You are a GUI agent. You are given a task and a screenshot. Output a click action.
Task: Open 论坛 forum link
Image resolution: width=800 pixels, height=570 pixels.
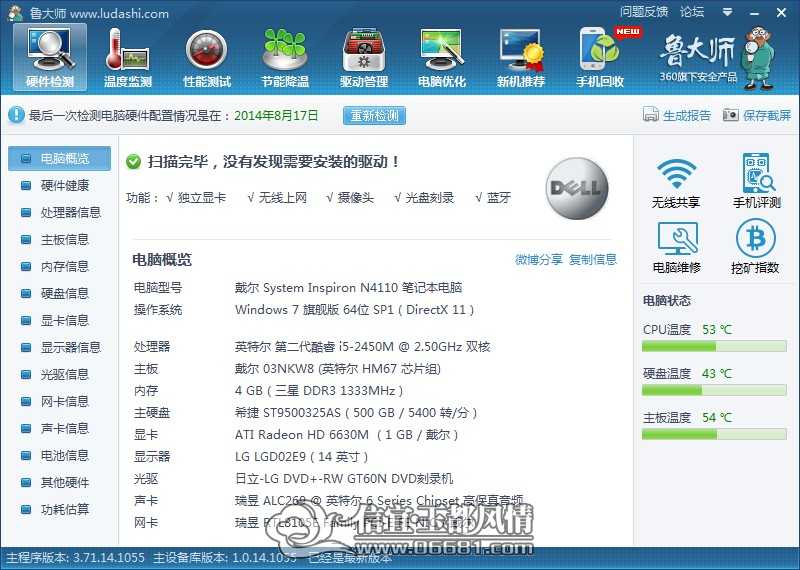[692, 12]
